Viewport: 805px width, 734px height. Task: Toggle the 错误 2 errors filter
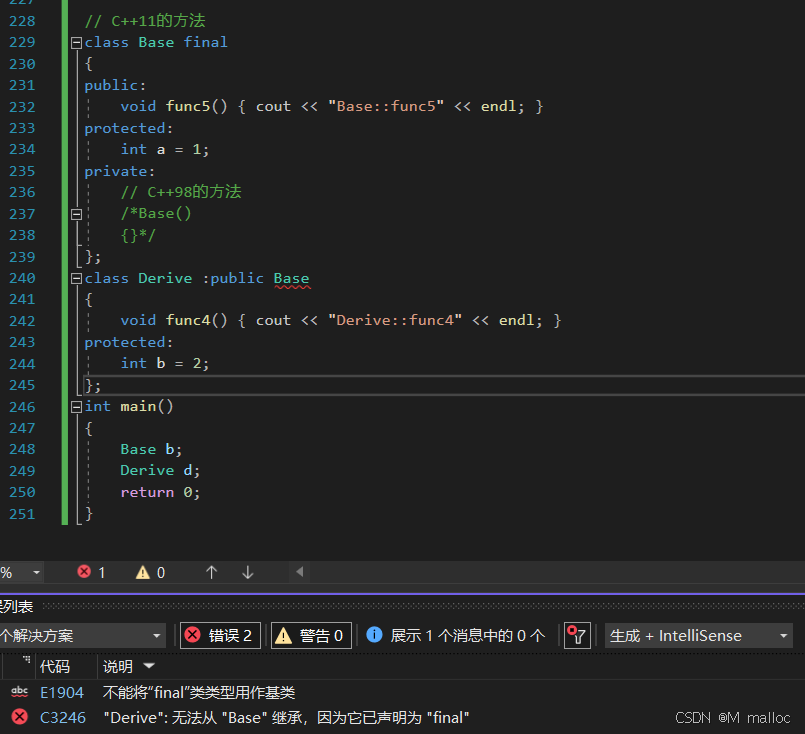220,635
